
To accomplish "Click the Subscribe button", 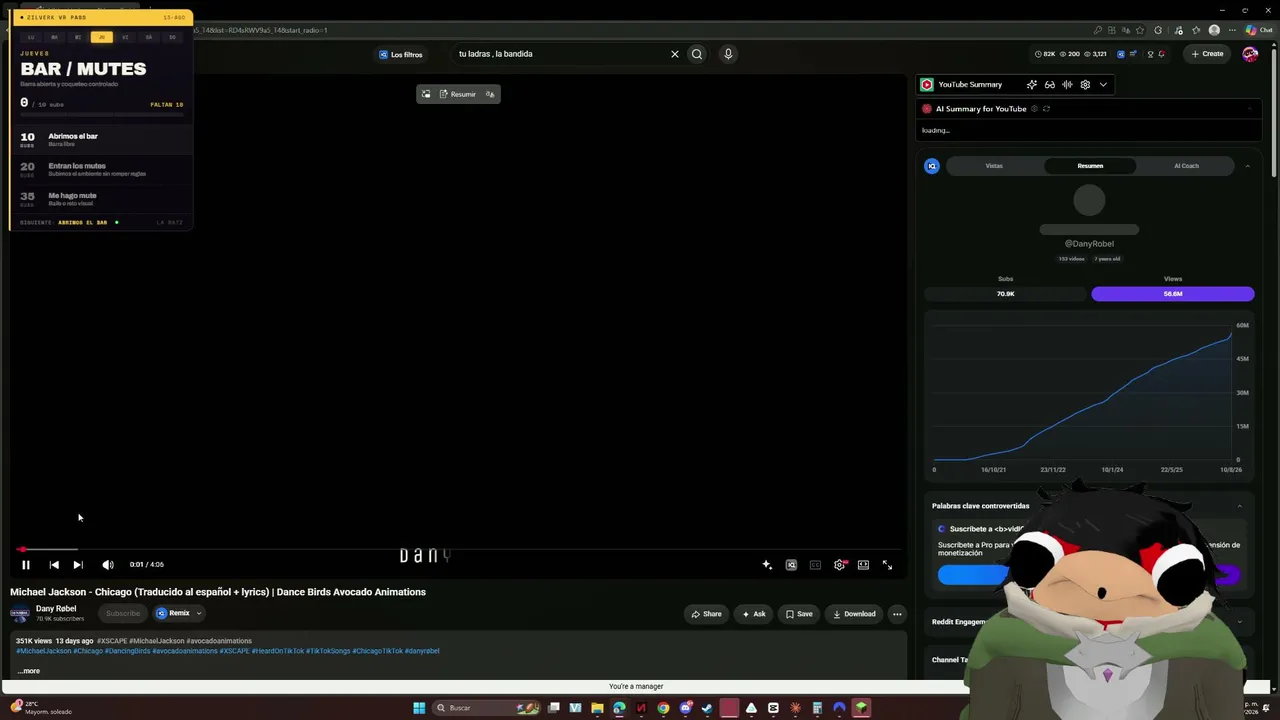I will tap(123, 614).
